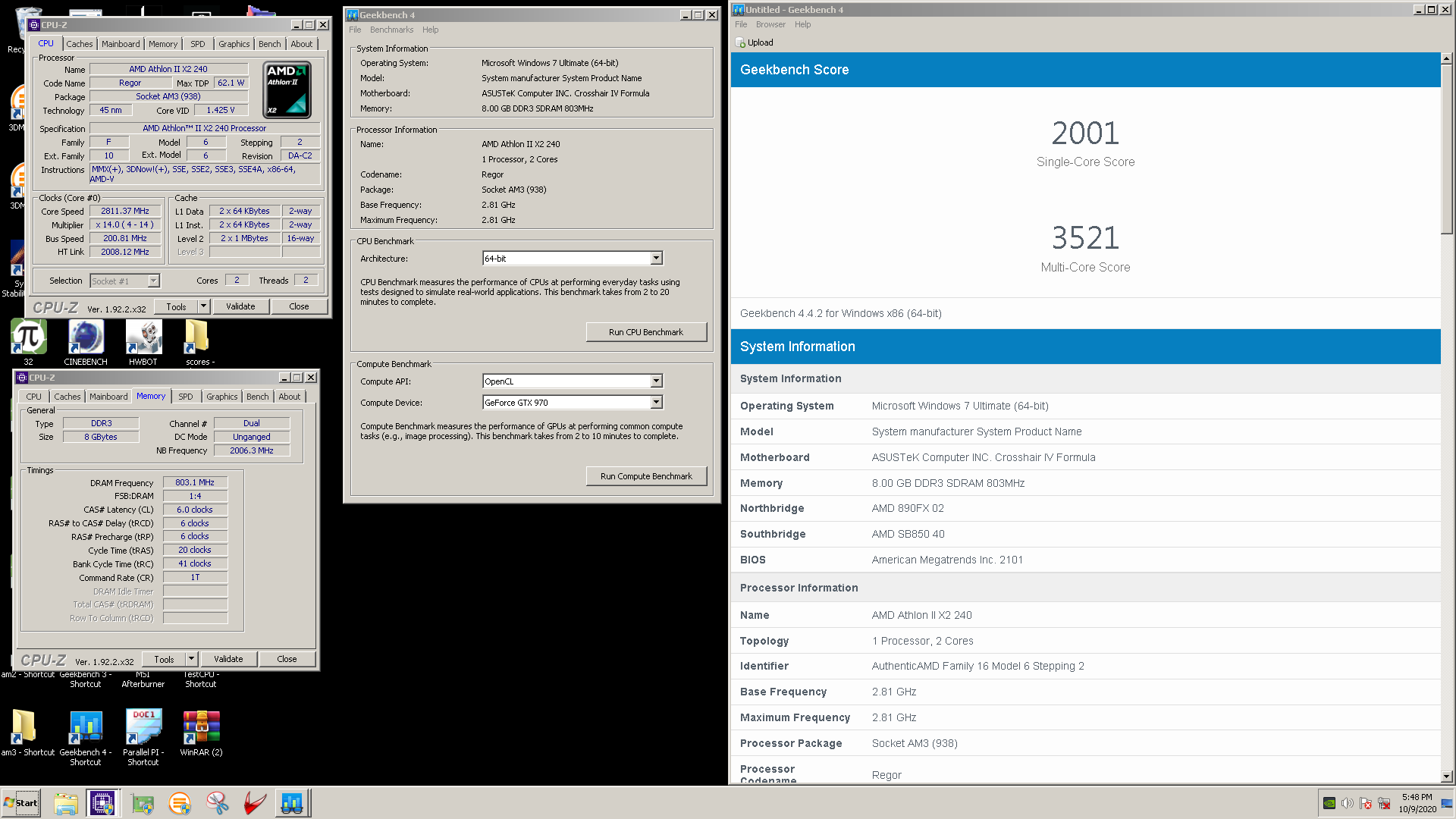Click the Run CPU Benchmark button

coord(646,332)
